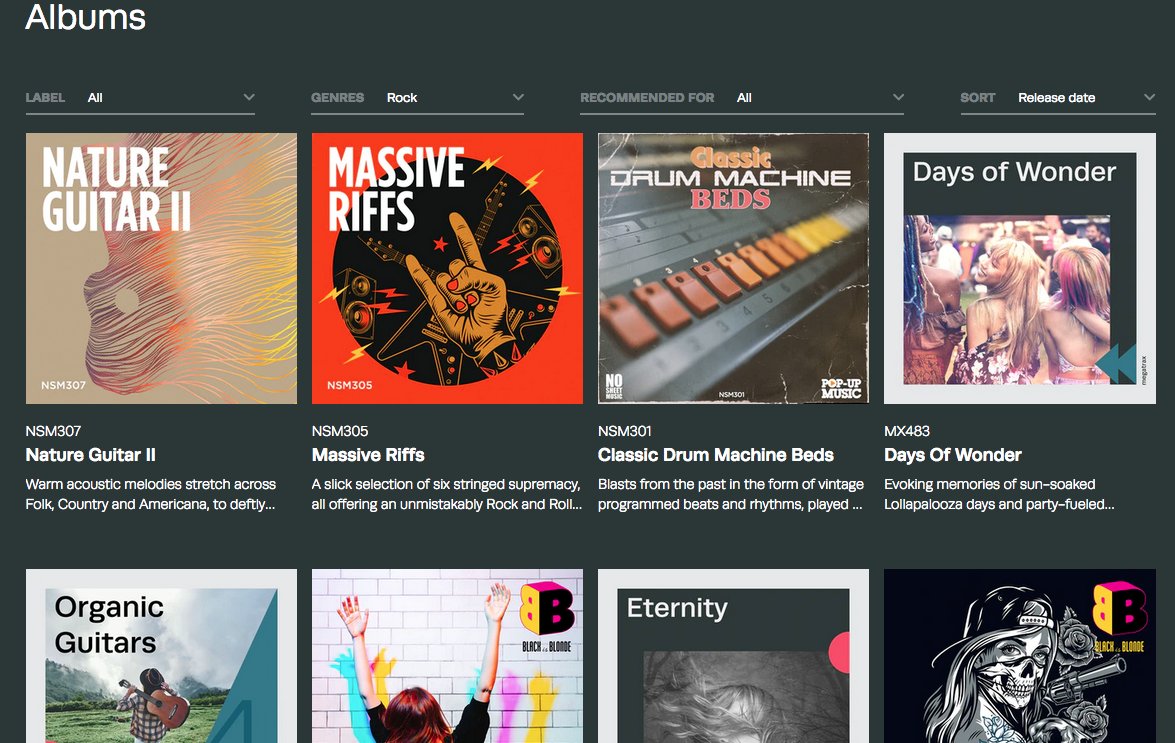Viewport: 1175px width, 743px height.
Task: Click the description starting 'Warm acoustic melodies'
Action: (x=151, y=494)
